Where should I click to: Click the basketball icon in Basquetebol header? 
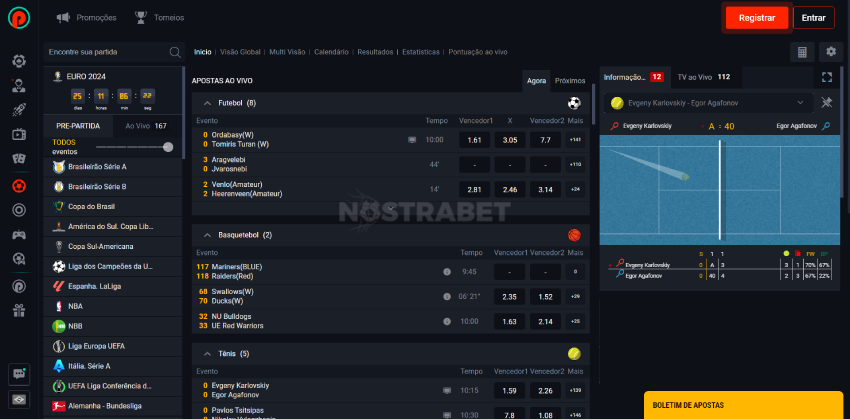point(574,235)
